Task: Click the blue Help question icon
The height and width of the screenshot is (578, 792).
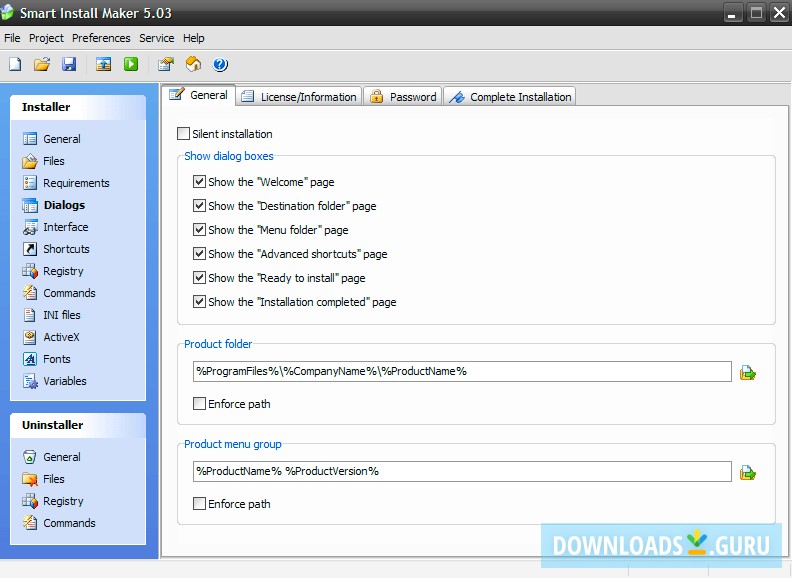Action: tap(220, 64)
